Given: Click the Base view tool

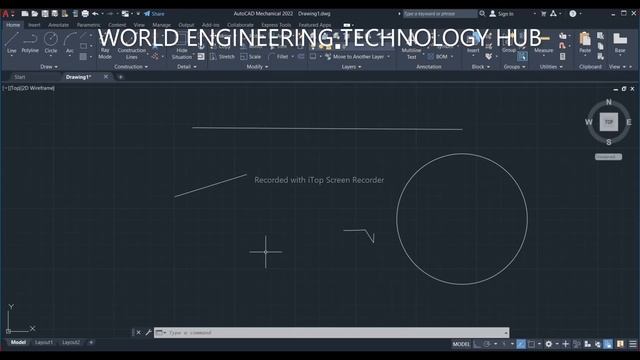Looking at the screenshot, I should pyautogui.click(x=620, y=43).
